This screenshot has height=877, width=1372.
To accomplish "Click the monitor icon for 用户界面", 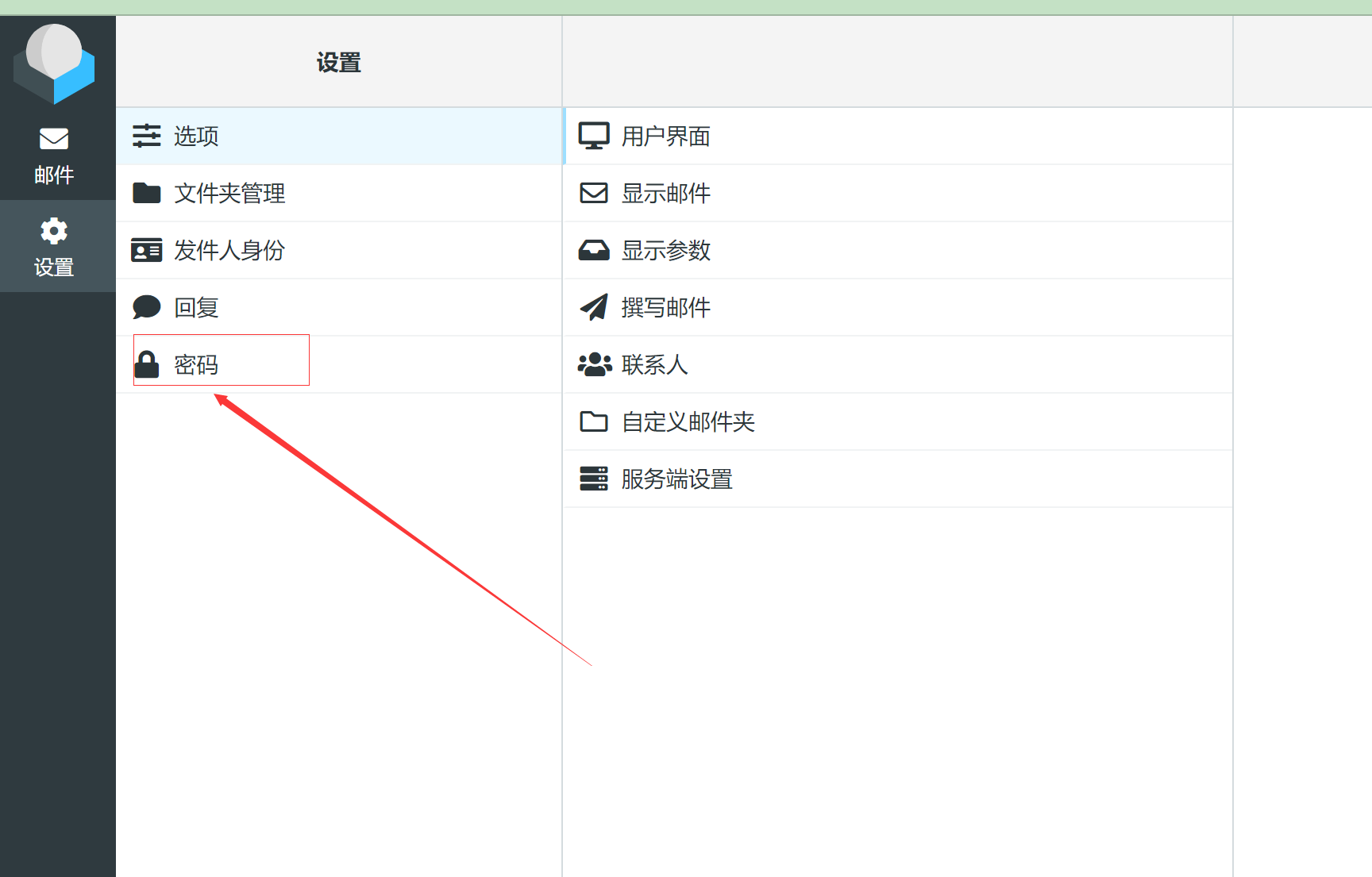I will (x=594, y=136).
